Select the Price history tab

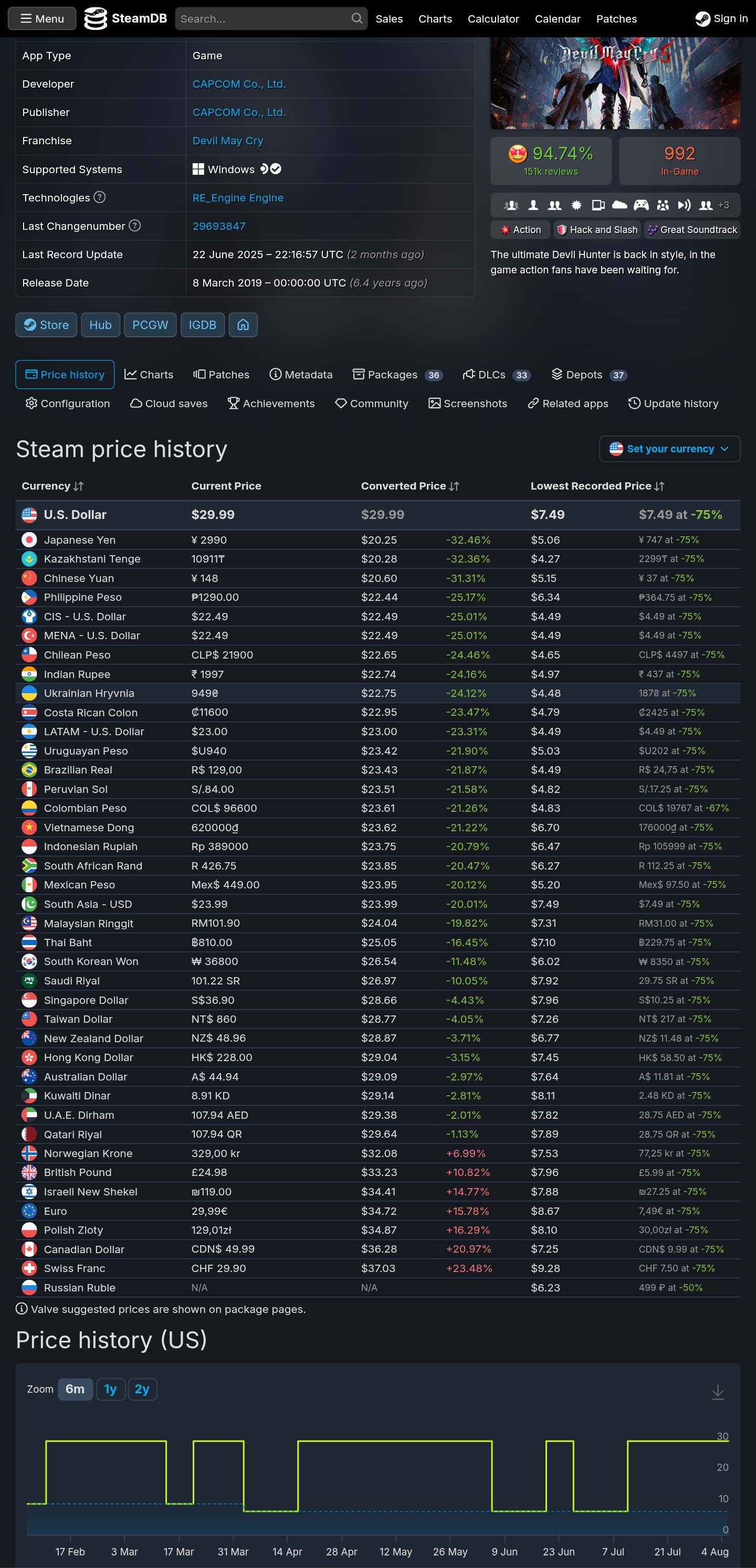tap(65, 374)
